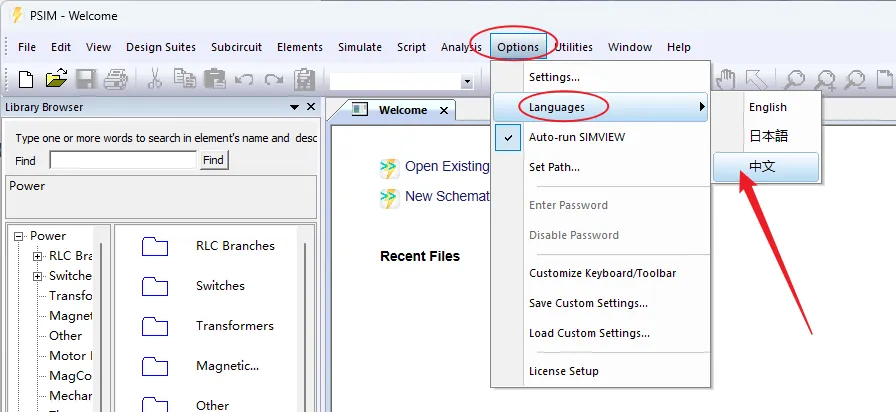Click the Open folder toolbar icon

coord(56,79)
